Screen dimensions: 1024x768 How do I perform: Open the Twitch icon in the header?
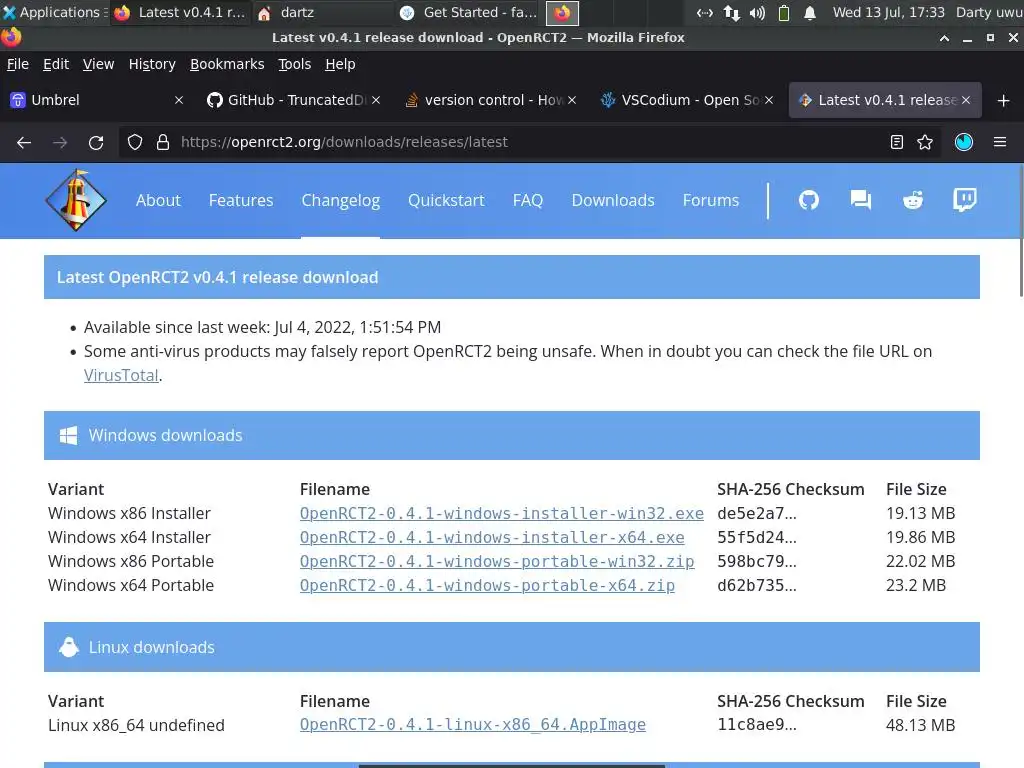pos(965,200)
